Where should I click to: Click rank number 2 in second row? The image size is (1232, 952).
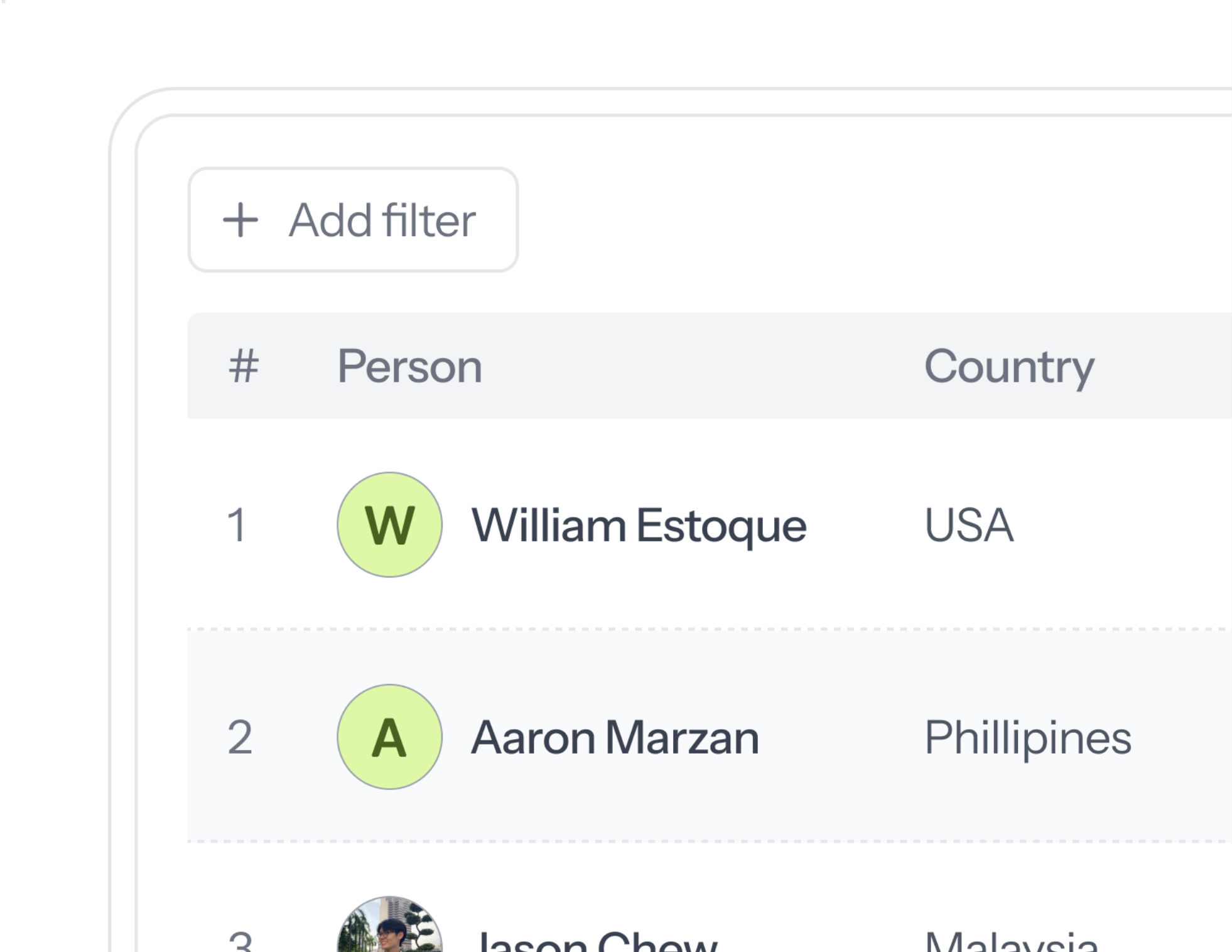pyautogui.click(x=240, y=737)
